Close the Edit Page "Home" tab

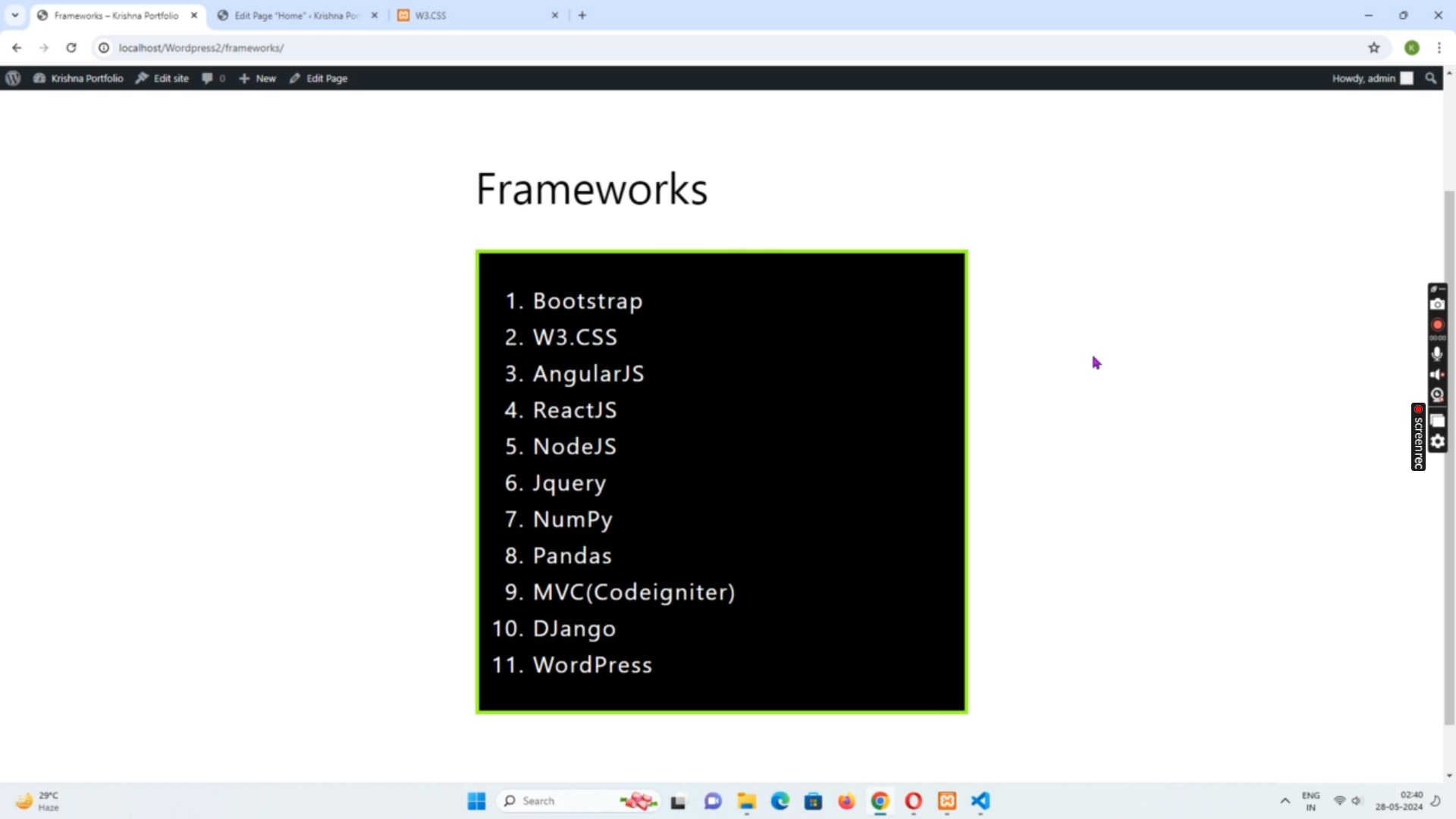[375, 15]
